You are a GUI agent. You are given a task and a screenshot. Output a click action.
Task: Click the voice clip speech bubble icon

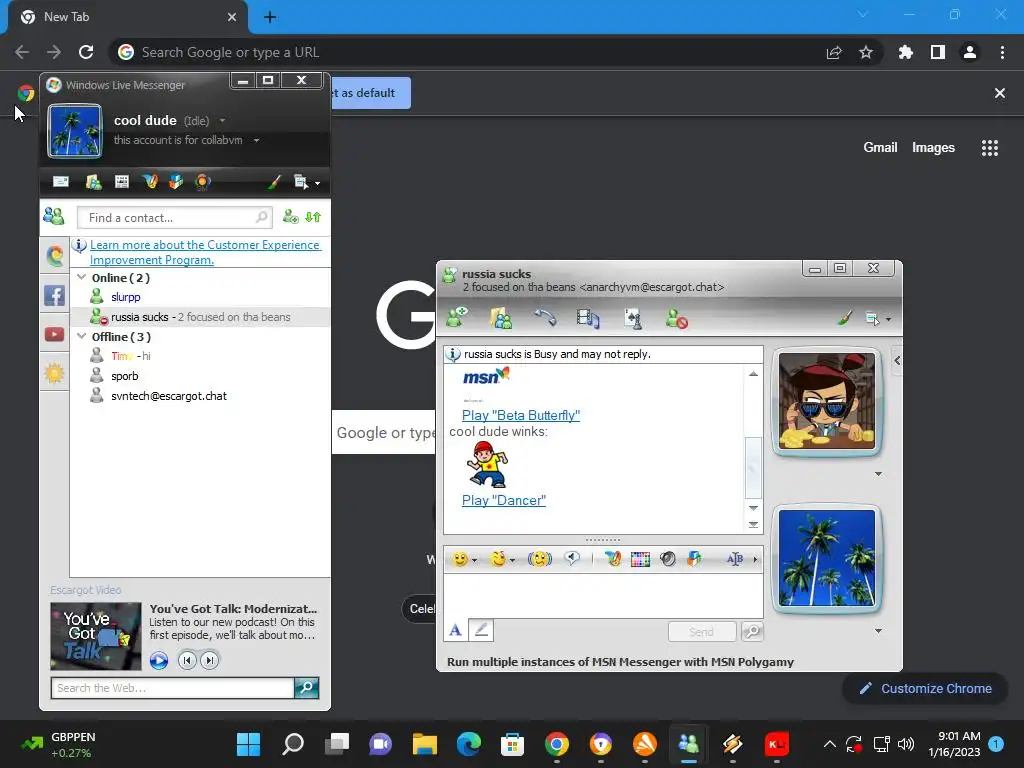(572, 558)
